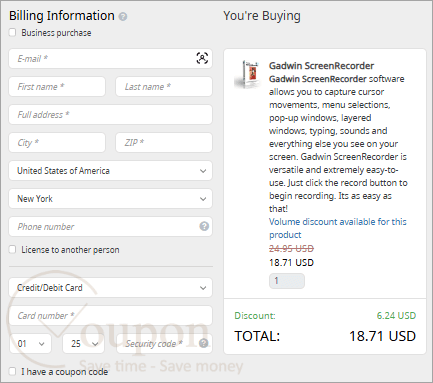Open the expiry year dropdown showing 25
The height and width of the screenshot is (383, 433).
coord(83,343)
